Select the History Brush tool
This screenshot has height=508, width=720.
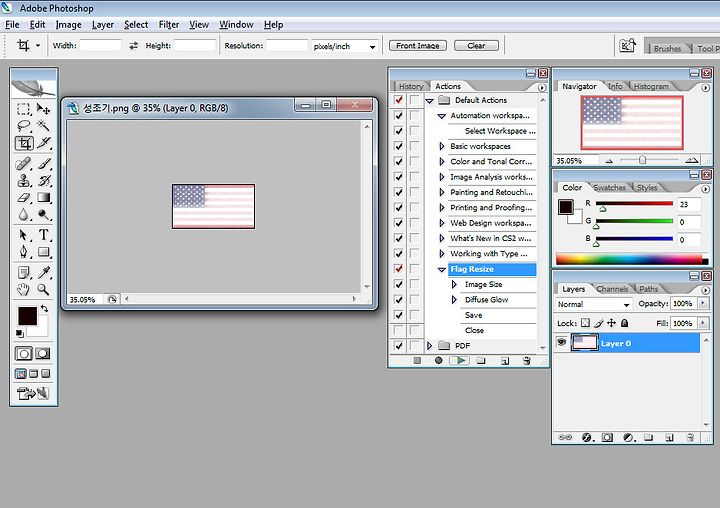point(44,181)
